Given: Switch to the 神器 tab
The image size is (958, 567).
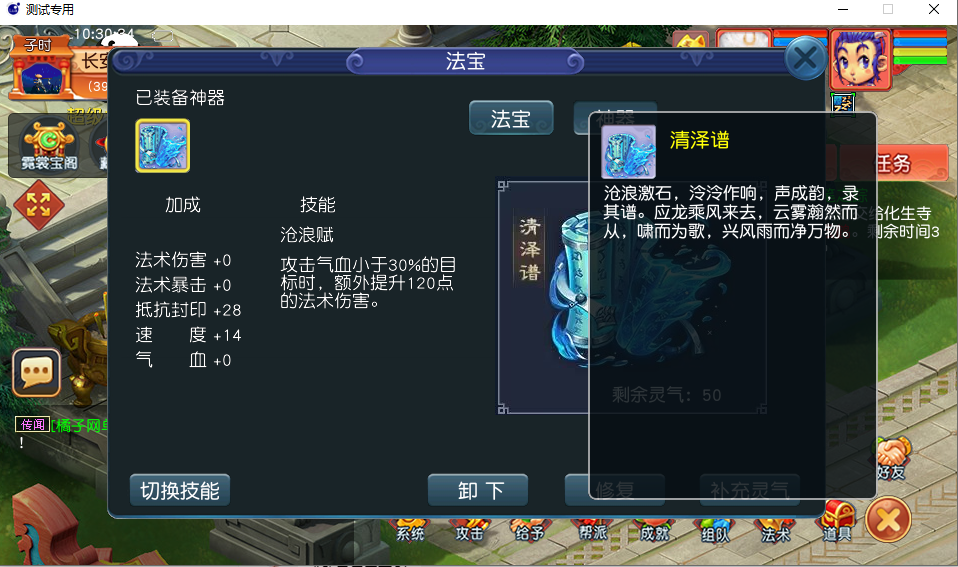Looking at the screenshot, I should tap(615, 118).
